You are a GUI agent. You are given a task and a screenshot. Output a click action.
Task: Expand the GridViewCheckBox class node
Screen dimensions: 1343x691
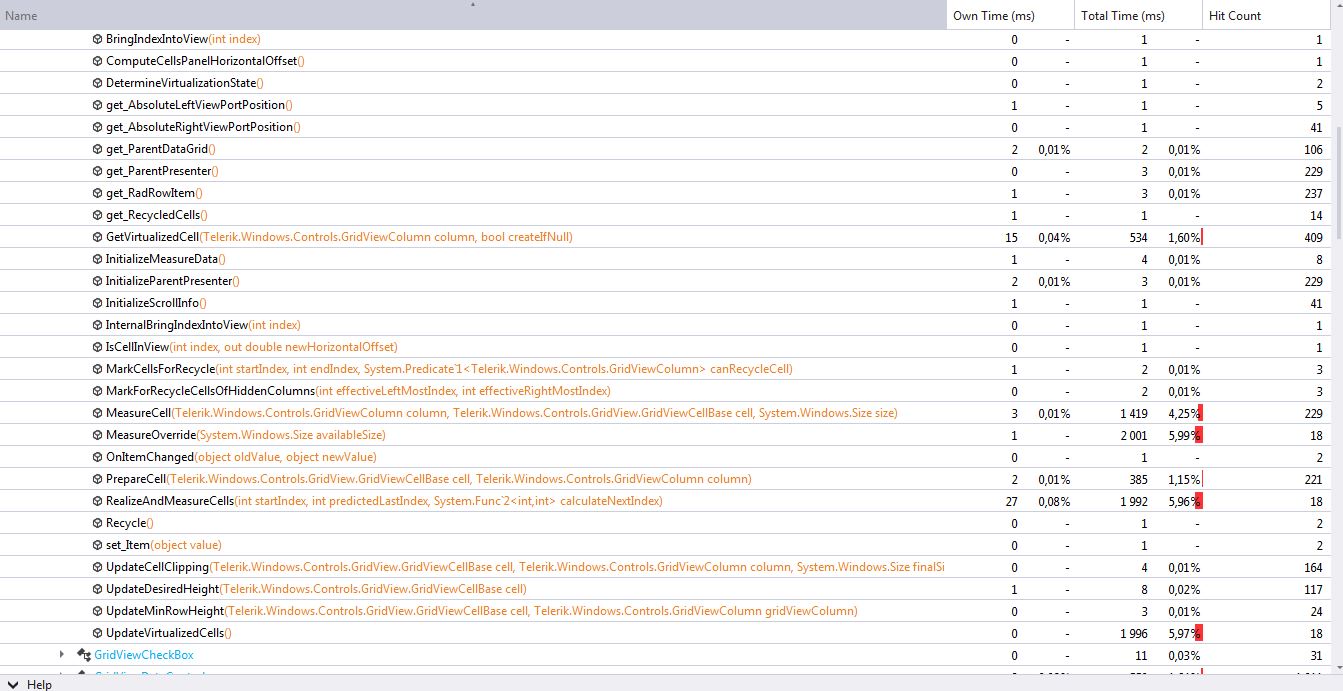pyautogui.click(x=62, y=655)
